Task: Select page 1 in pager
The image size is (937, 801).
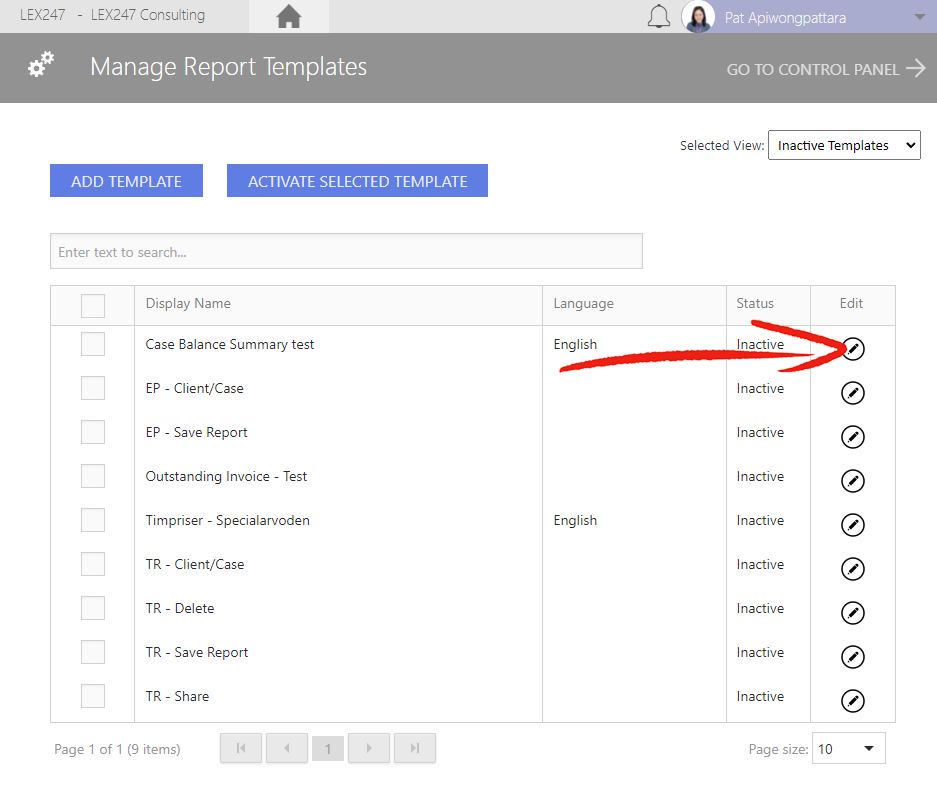Action: click(x=327, y=749)
